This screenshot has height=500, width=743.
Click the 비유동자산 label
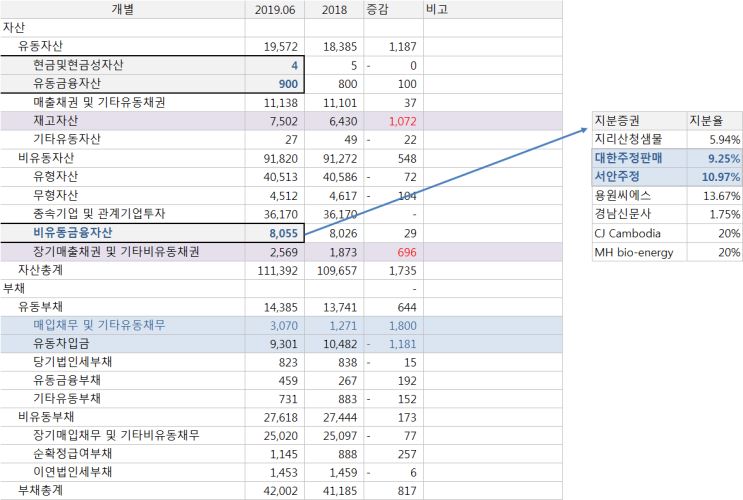[x=46, y=158]
